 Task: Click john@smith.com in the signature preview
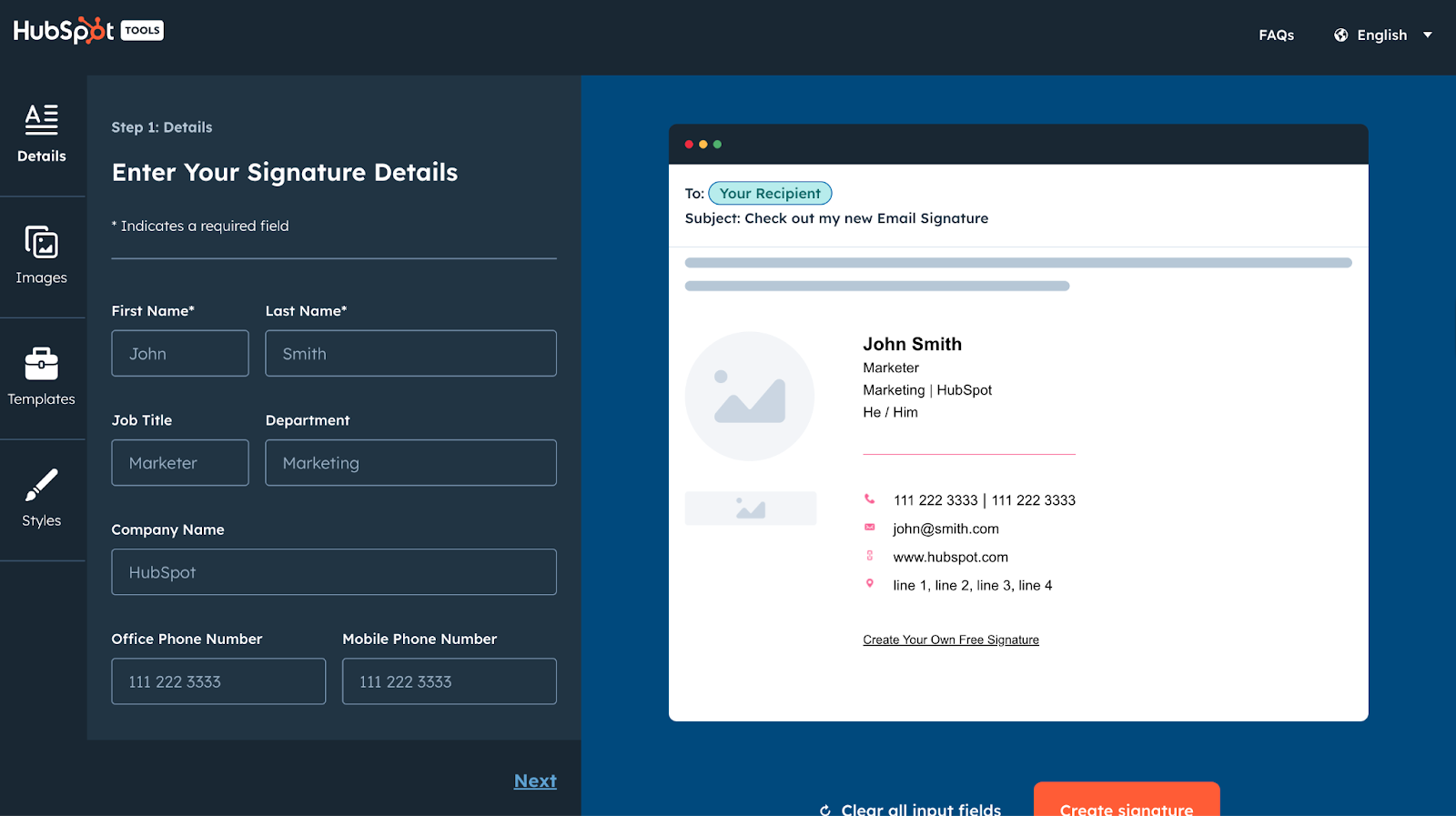click(x=945, y=529)
